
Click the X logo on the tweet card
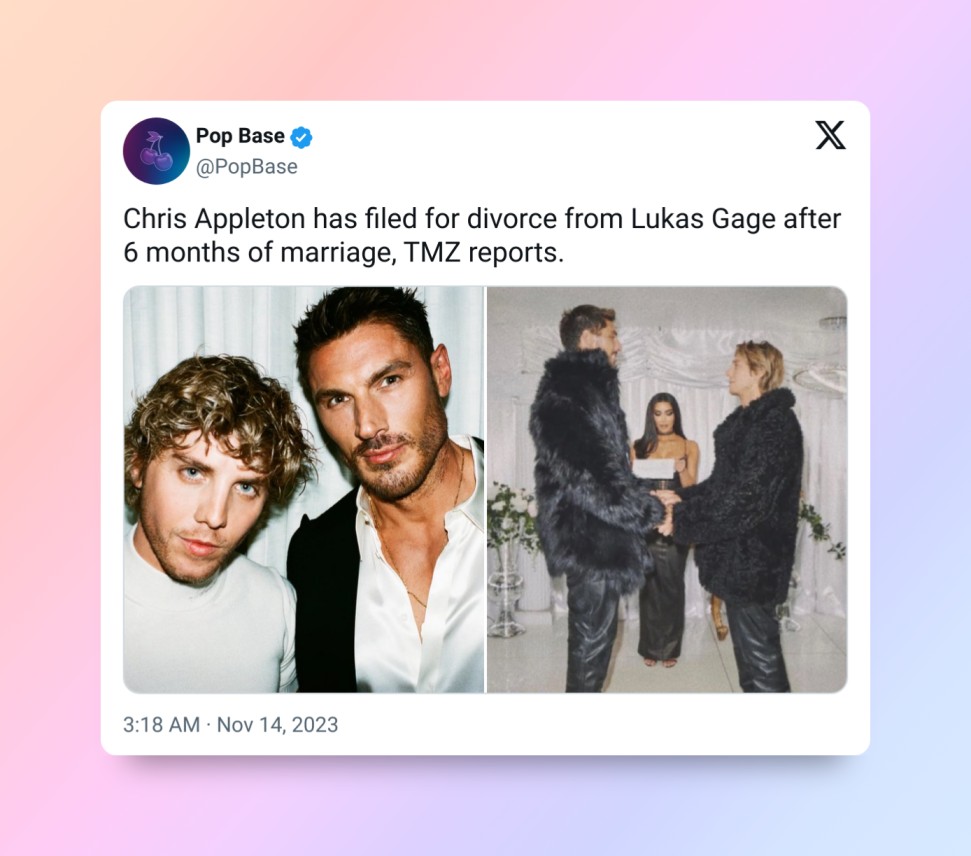pyautogui.click(x=830, y=135)
